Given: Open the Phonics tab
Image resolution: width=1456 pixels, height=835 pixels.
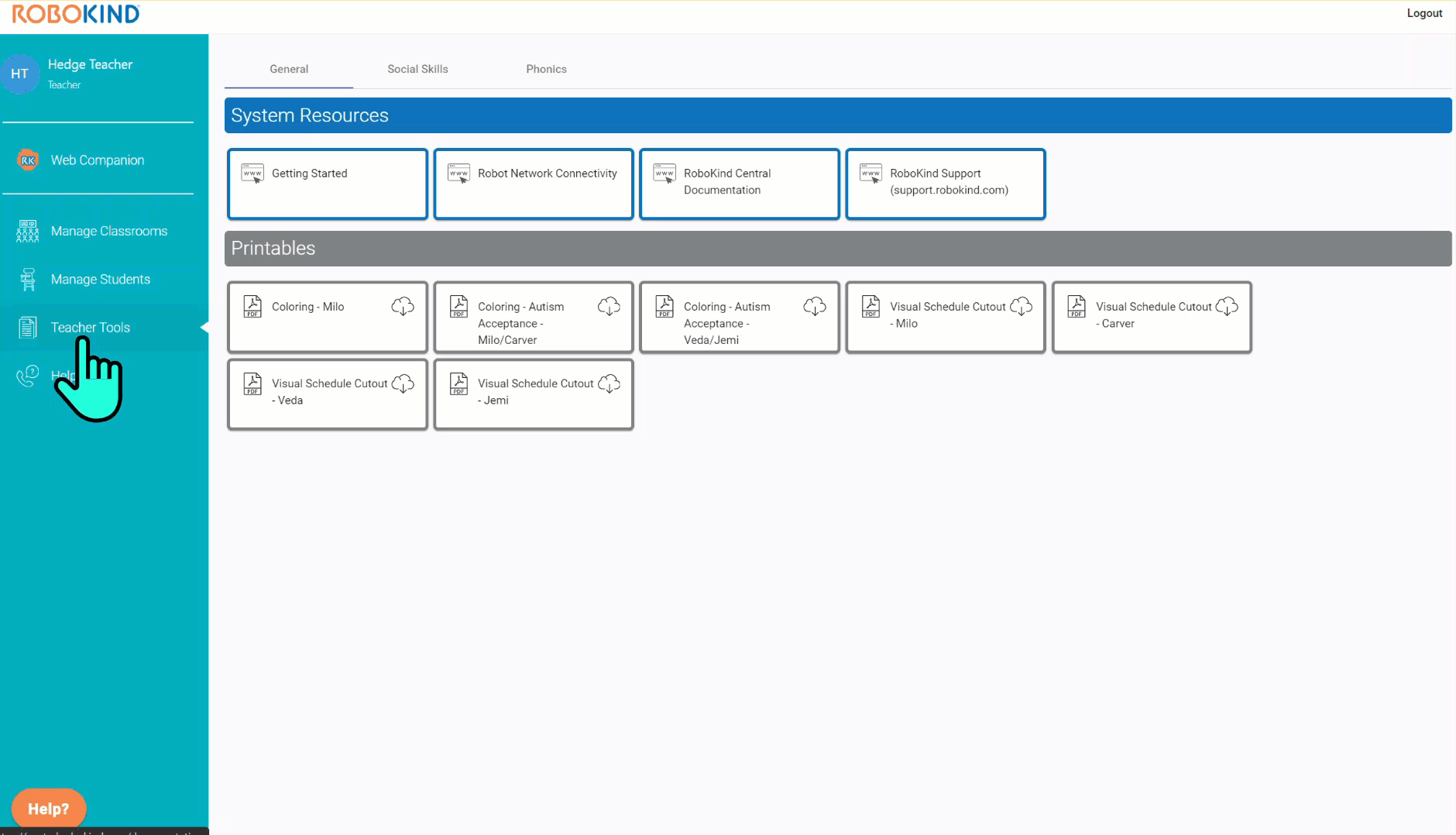Looking at the screenshot, I should (x=546, y=69).
